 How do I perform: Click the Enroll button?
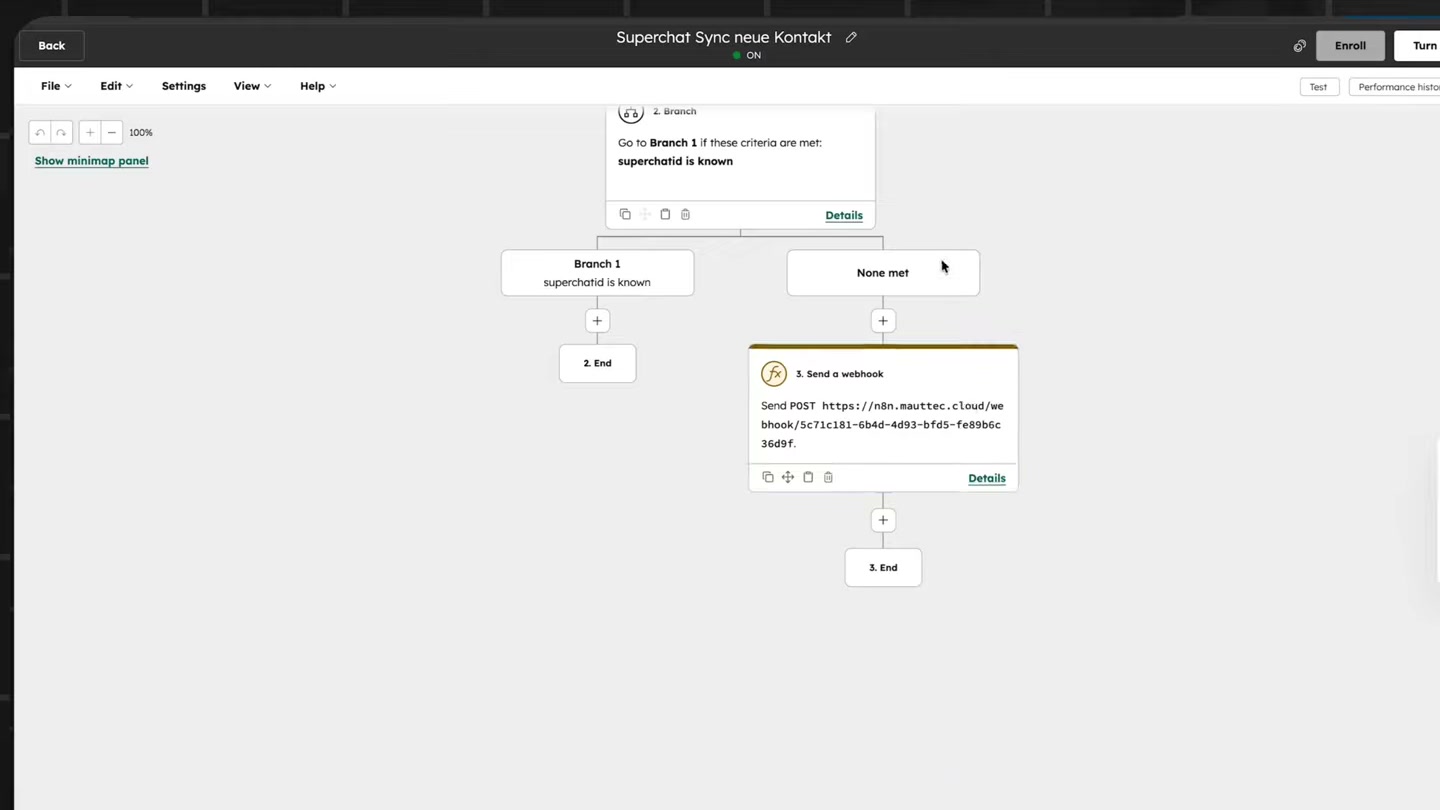[1350, 45]
